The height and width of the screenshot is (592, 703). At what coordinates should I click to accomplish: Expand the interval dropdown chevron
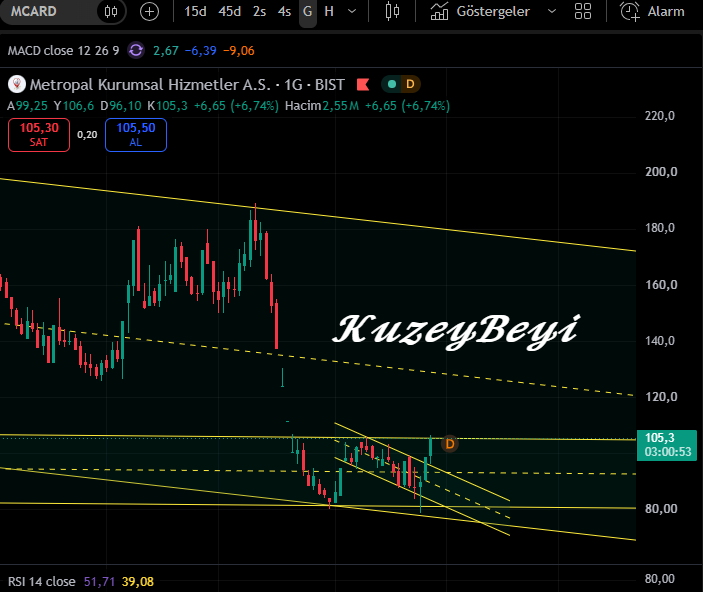pos(352,11)
